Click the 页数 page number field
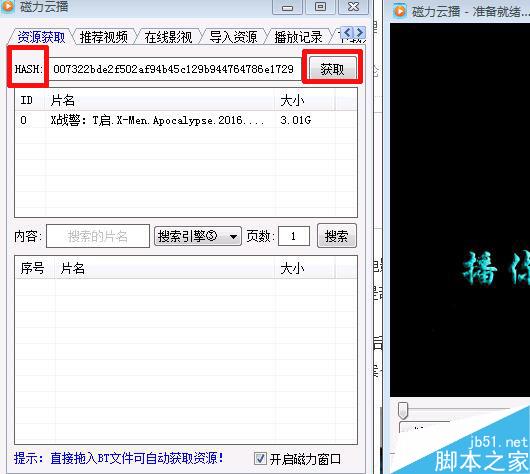Screen dimensions: 530x474 pyautogui.click(x=294, y=236)
